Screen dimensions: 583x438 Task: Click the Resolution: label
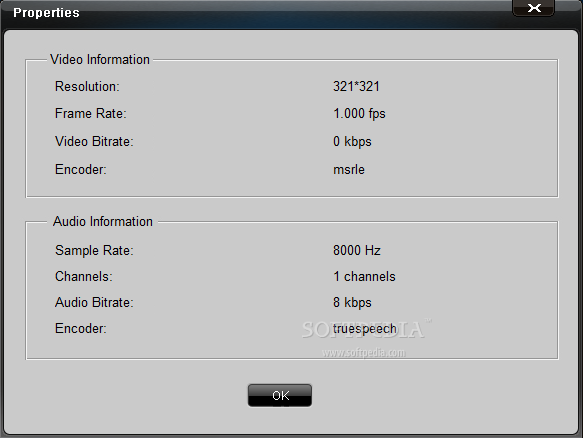click(x=87, y=87)
